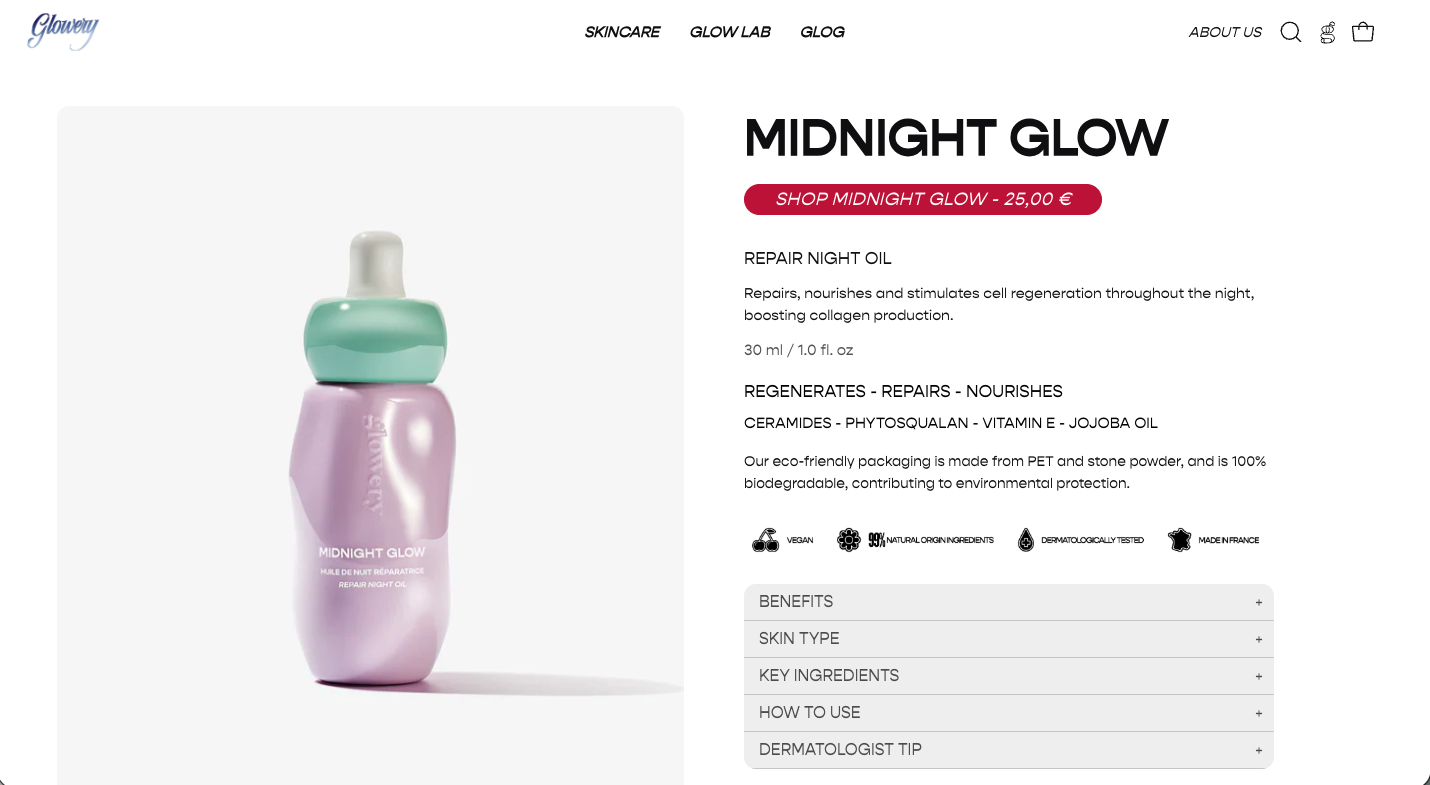Click the Midnight Glow bottle image
This screenshot has height=785, width=1430.
[371, 460]
